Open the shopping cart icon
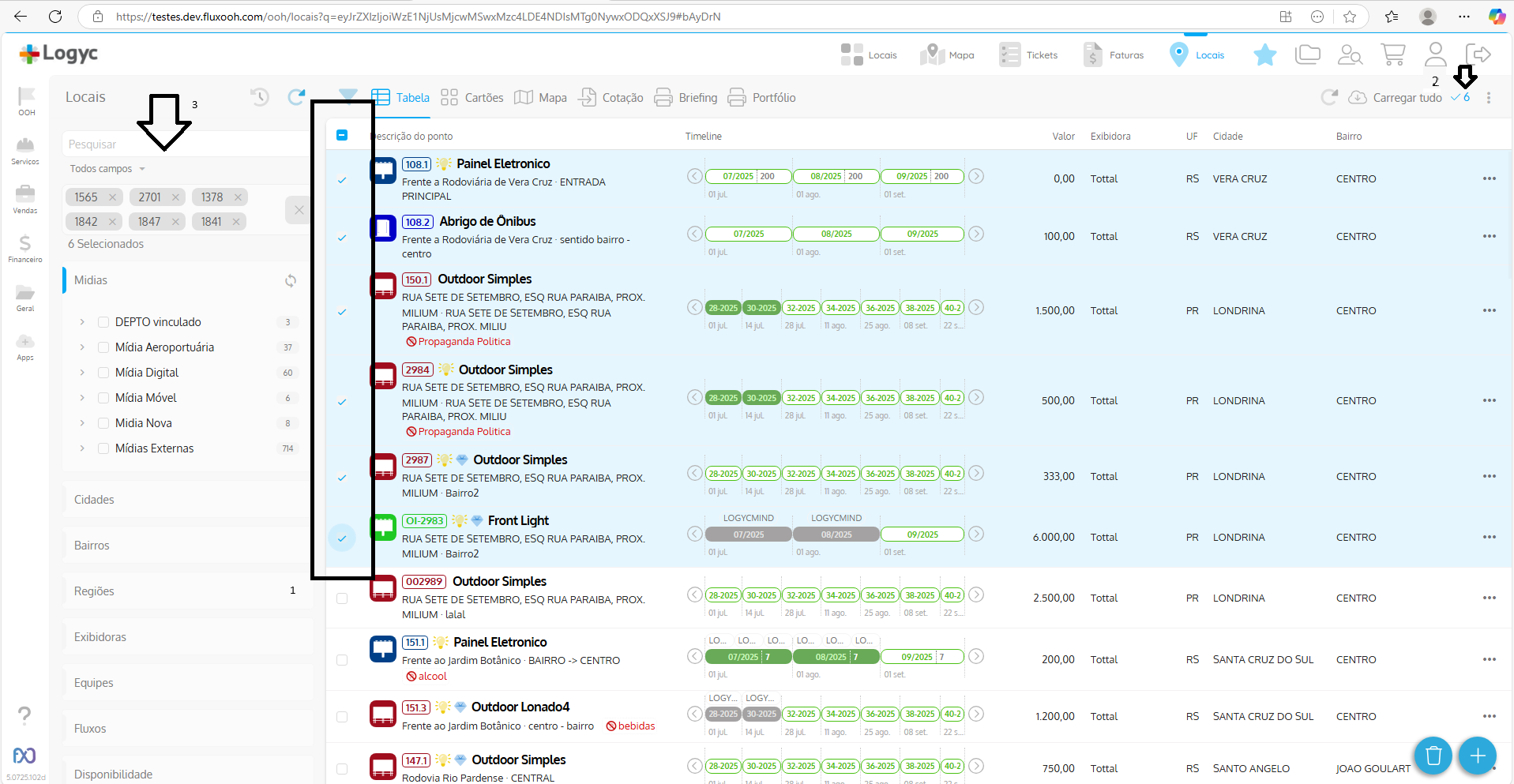Viewport: 1514px width, 784px height. click(x=1392, y=54)
